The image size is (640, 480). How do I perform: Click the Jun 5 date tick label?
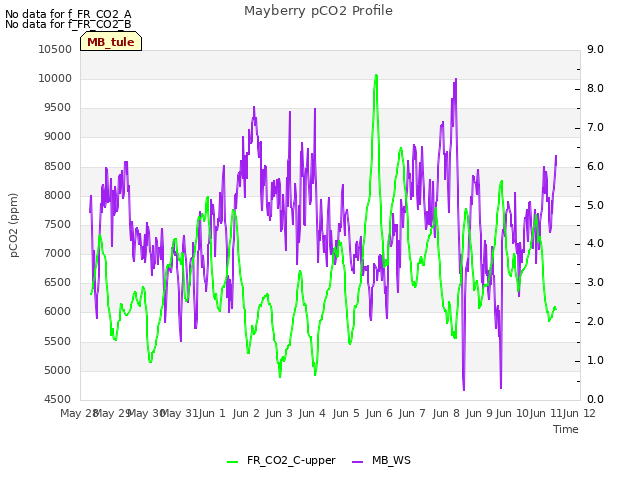346,413
